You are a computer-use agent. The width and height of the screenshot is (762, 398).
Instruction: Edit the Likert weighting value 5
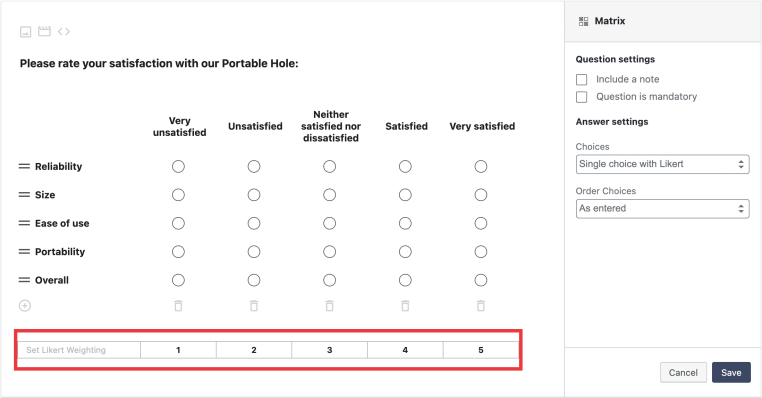tap(481, 350)
